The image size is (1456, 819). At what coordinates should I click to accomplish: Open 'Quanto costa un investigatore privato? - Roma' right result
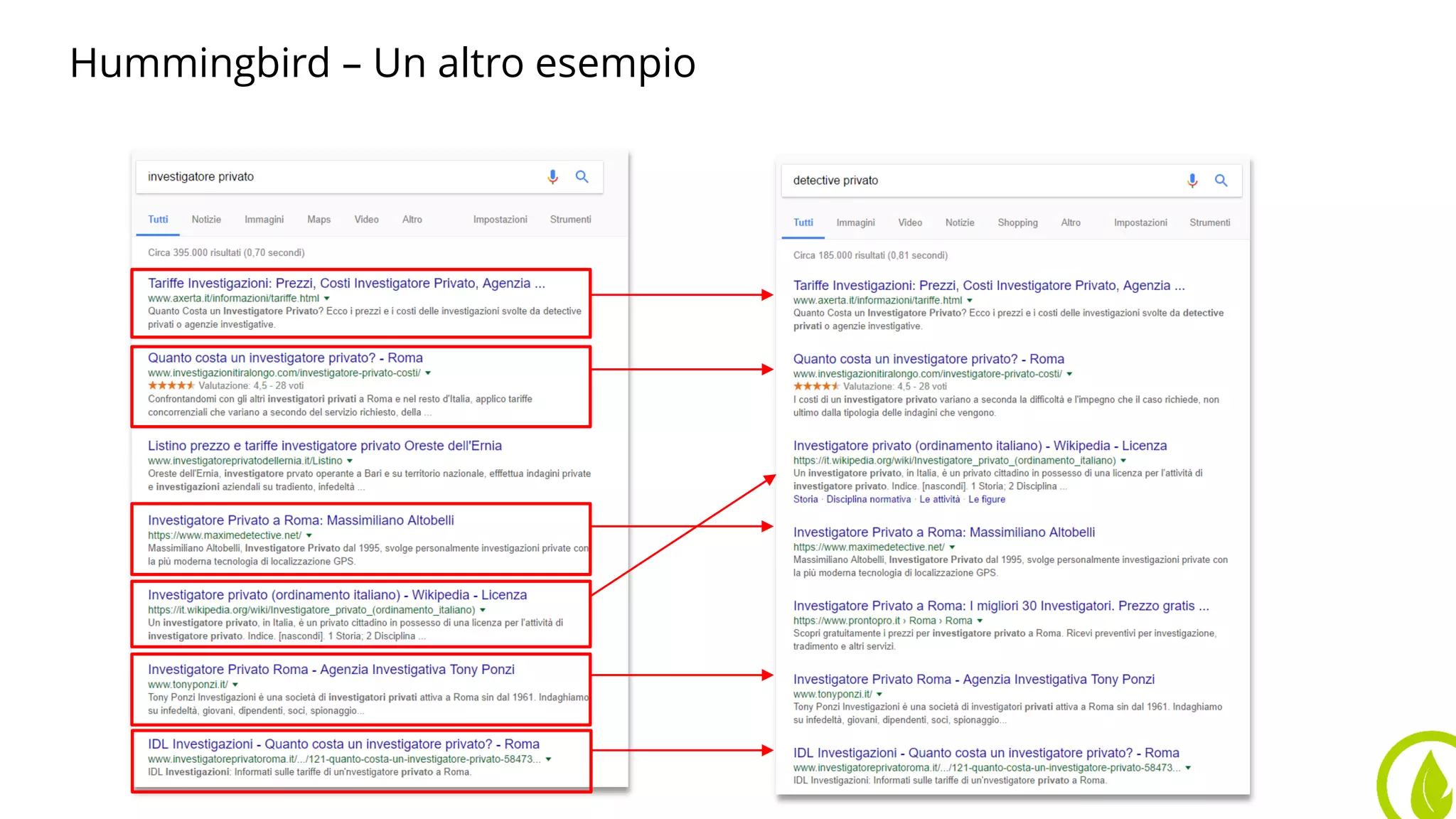point(928,359)
